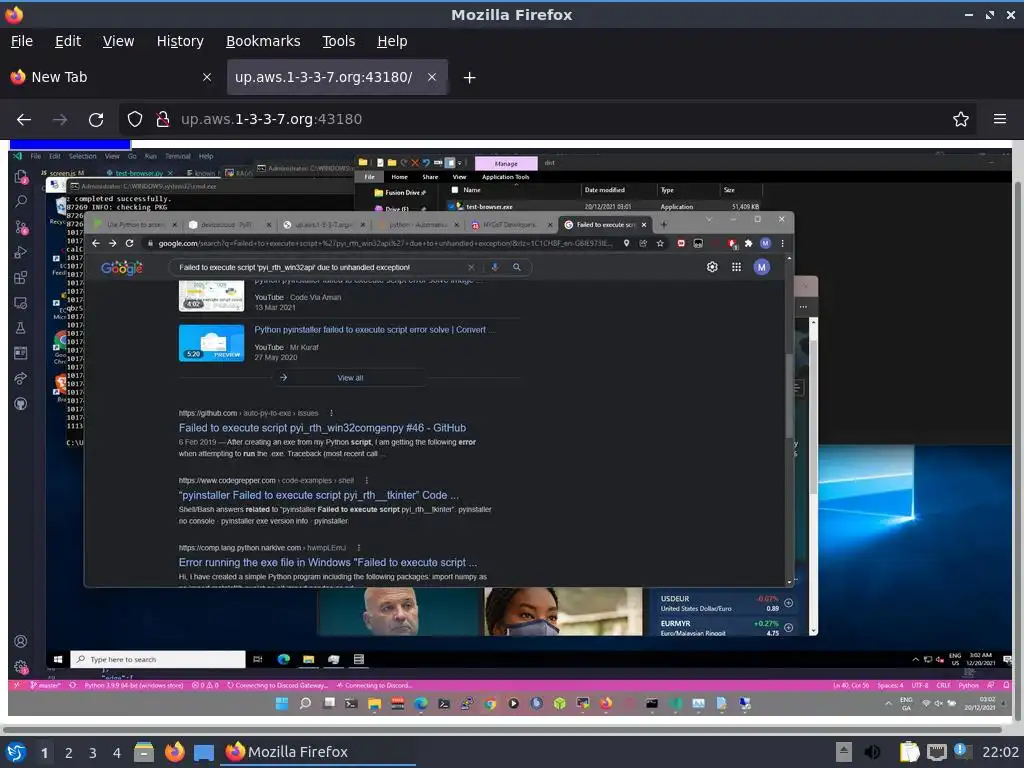Open the Bookmarks menu
The image size is (1024, 768).
[x=263, y=41]
